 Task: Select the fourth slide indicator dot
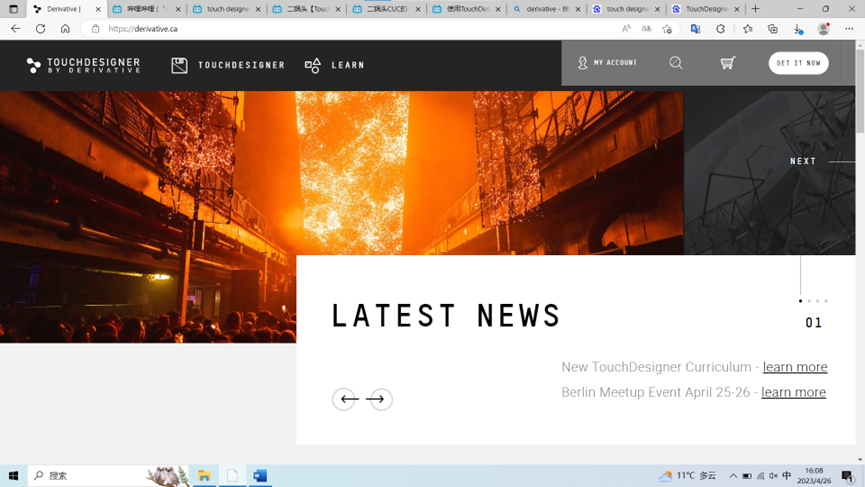pos(826,301)
